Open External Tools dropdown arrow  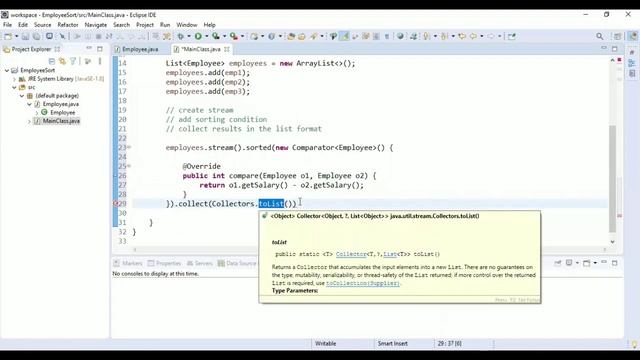tap(242, 36)
